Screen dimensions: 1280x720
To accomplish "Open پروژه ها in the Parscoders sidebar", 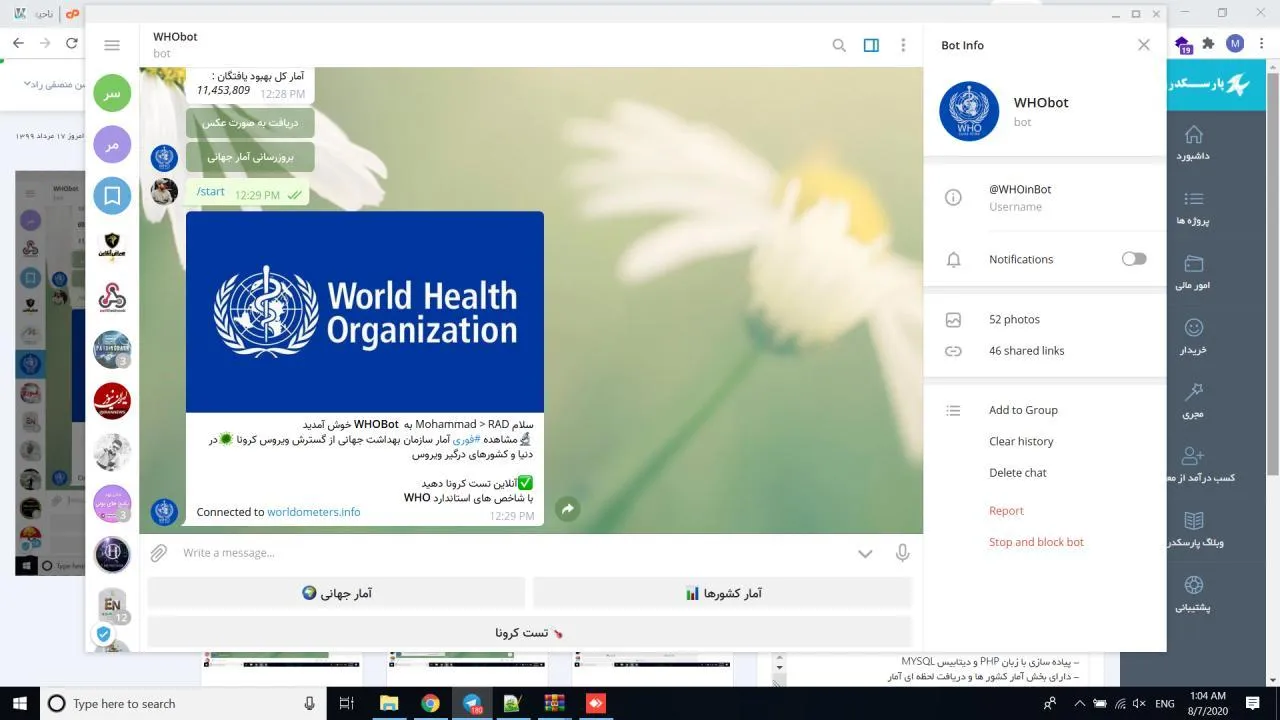I will [x=1193, y=208].
